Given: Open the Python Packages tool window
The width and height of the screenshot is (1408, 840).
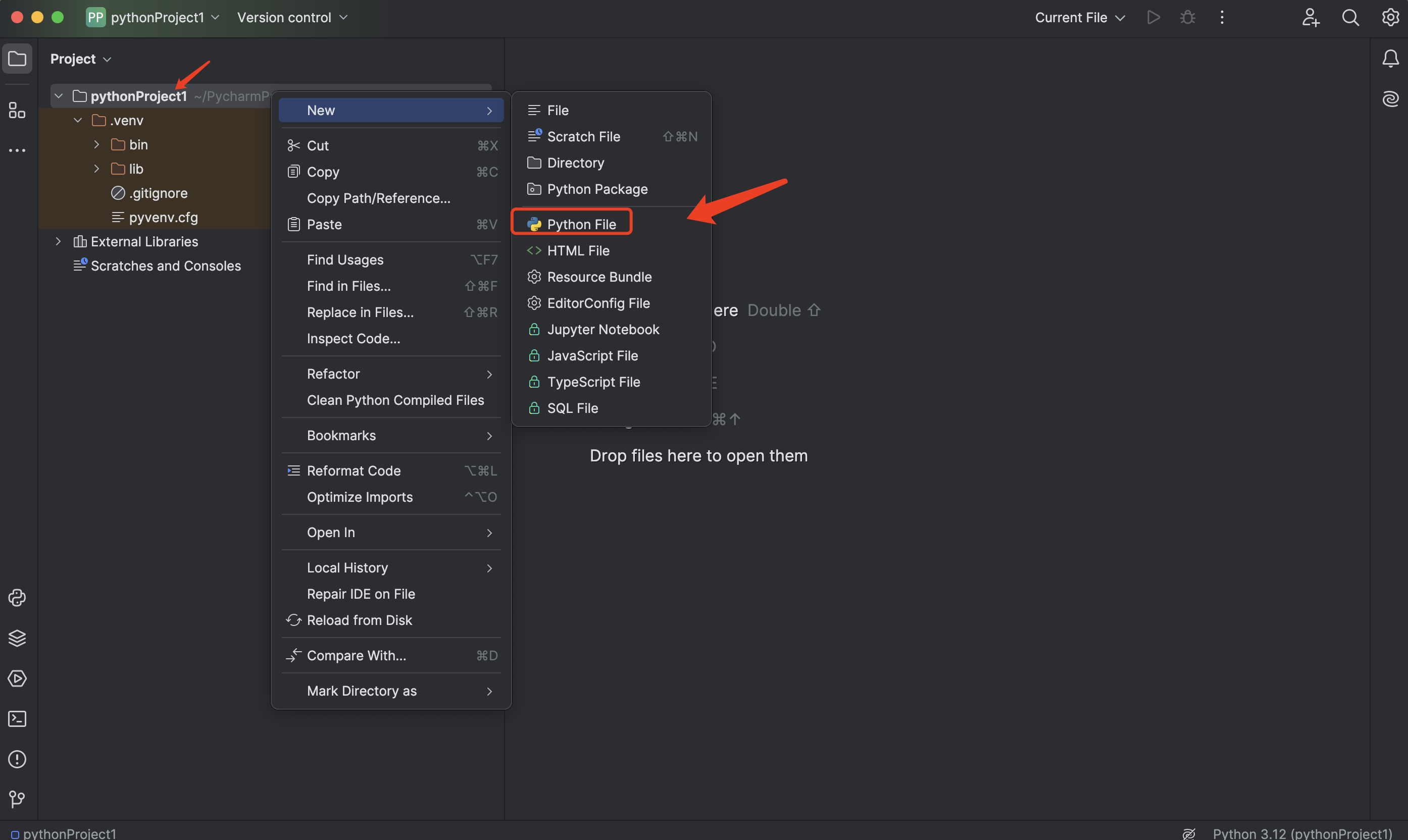Looking at the screenshot, I should pos(17,598).
